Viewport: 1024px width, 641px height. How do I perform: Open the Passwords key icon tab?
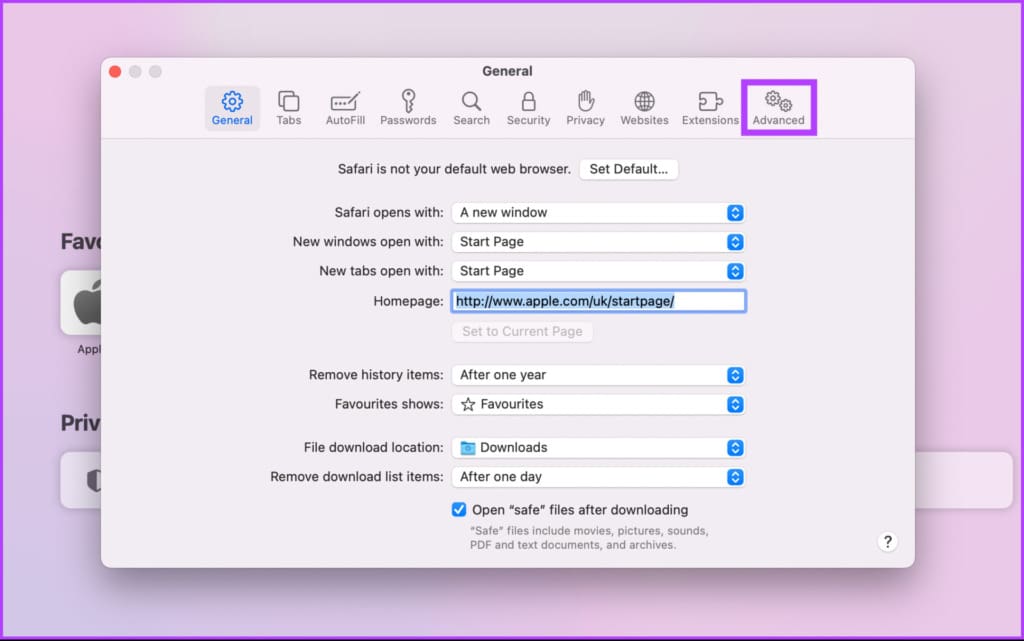click(408, 108)
